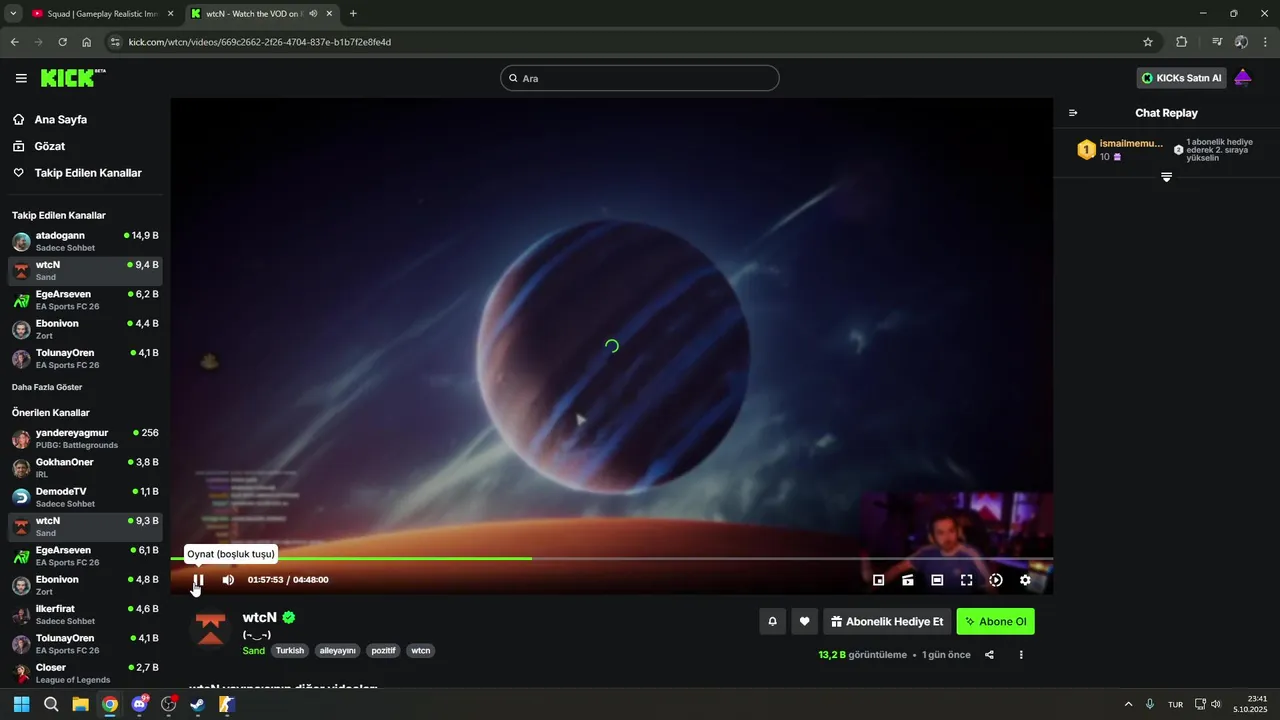Open File Explorer from taskbar

pyautogui.click(x=80, y=704)
